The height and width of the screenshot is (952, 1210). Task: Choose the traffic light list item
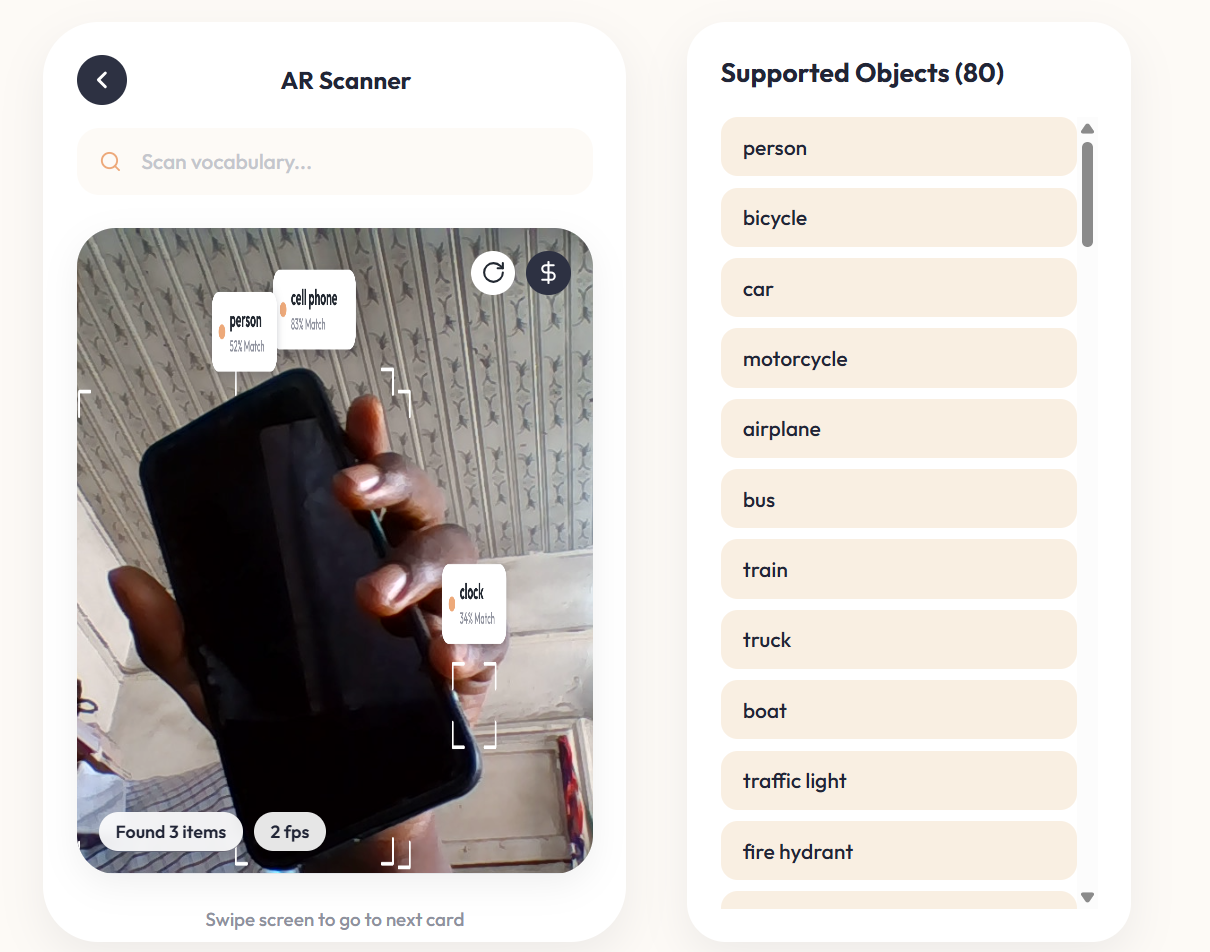(898, 781)
